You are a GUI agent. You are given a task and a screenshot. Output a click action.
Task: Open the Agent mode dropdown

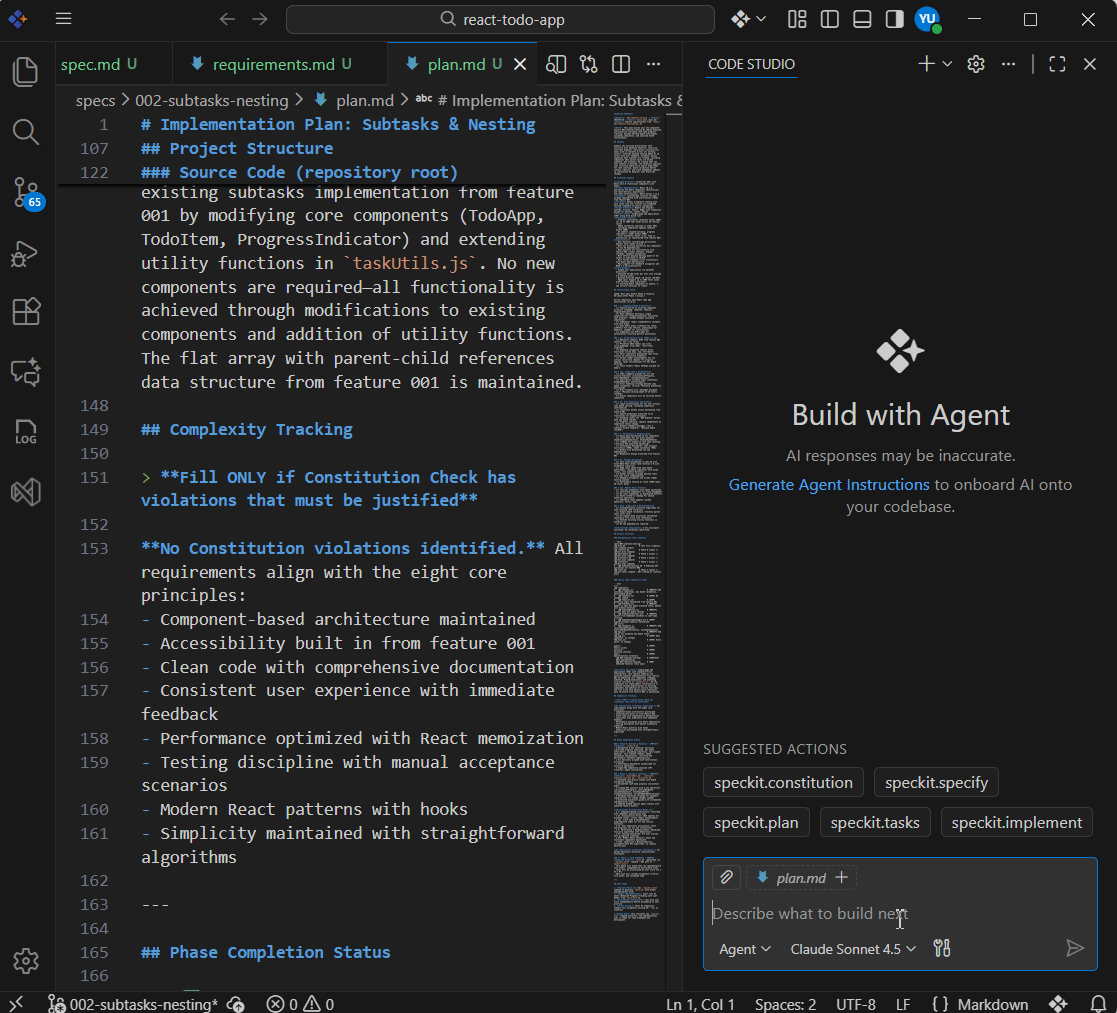[745, 948]
